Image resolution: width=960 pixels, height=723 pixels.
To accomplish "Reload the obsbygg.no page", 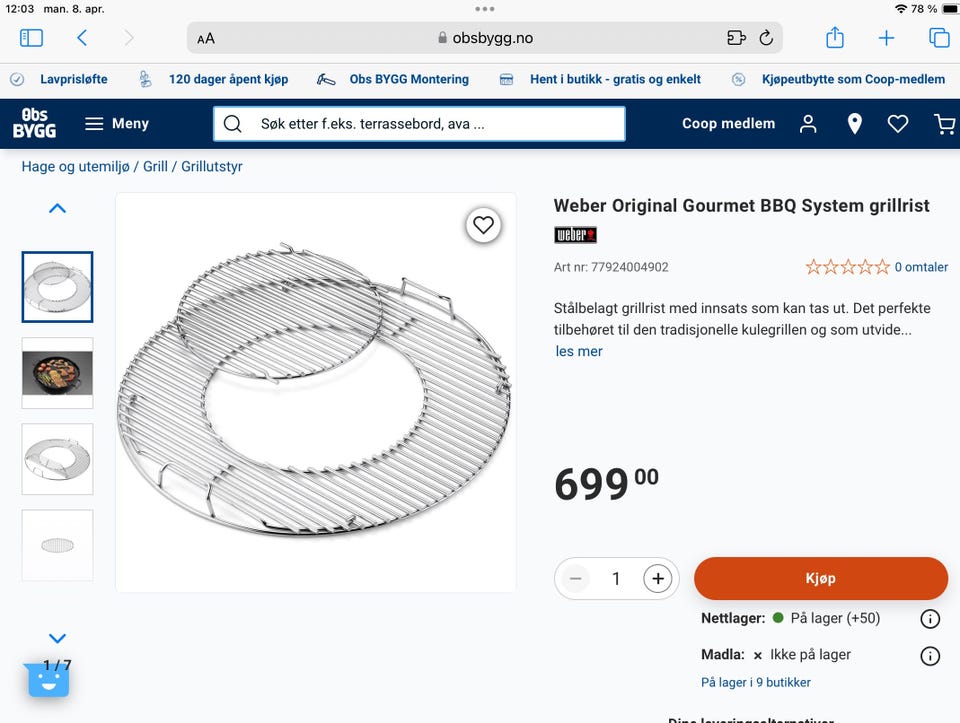I will (766, 38).
